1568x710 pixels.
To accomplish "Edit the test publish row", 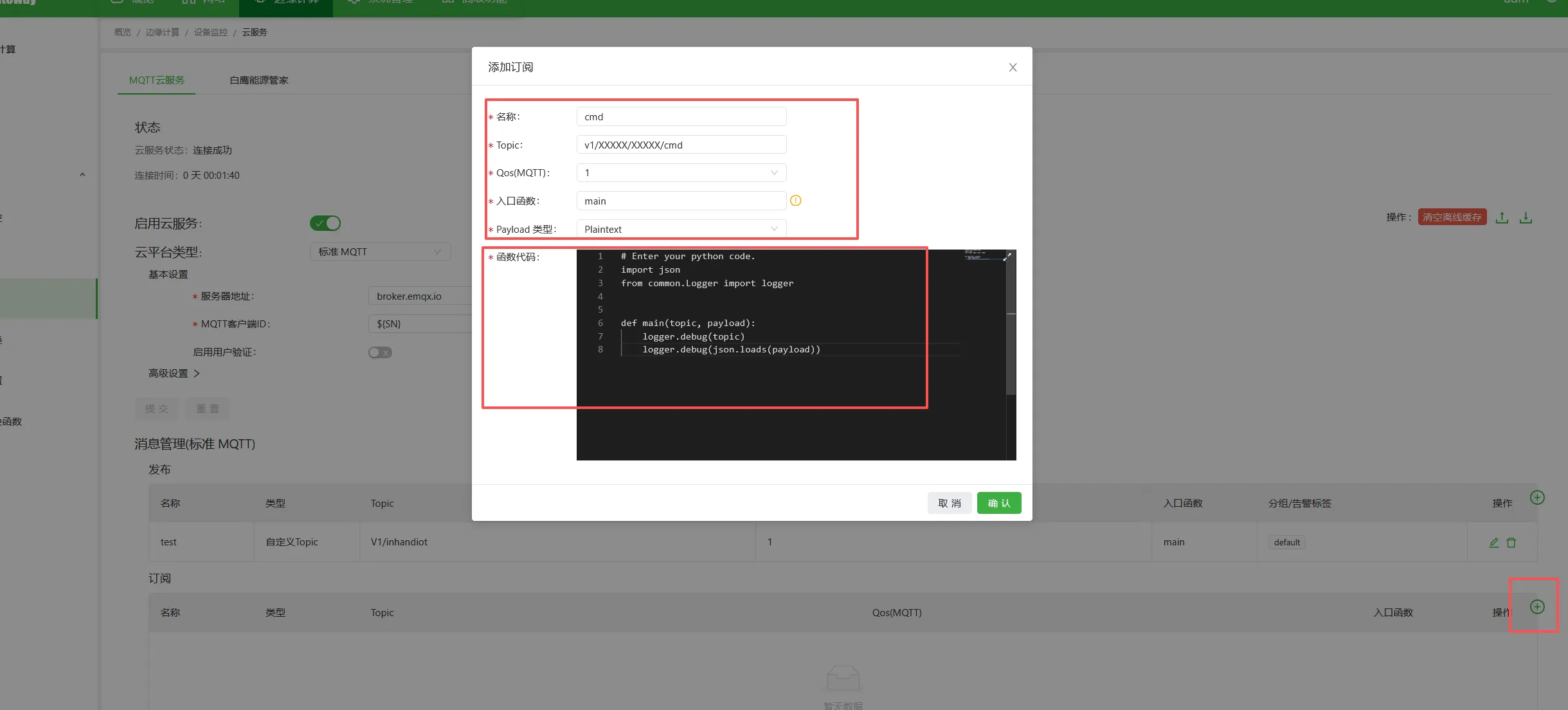I will (x=1494, y=542).
